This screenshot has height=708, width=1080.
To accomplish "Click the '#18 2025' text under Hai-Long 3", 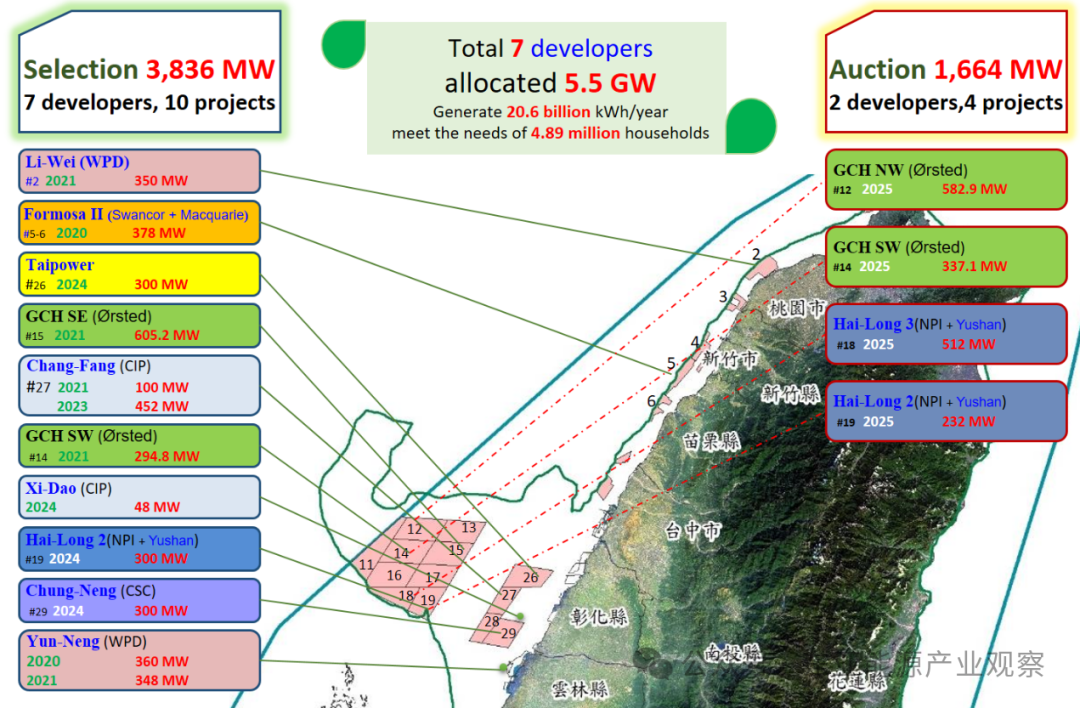I will tap(865, 344).
